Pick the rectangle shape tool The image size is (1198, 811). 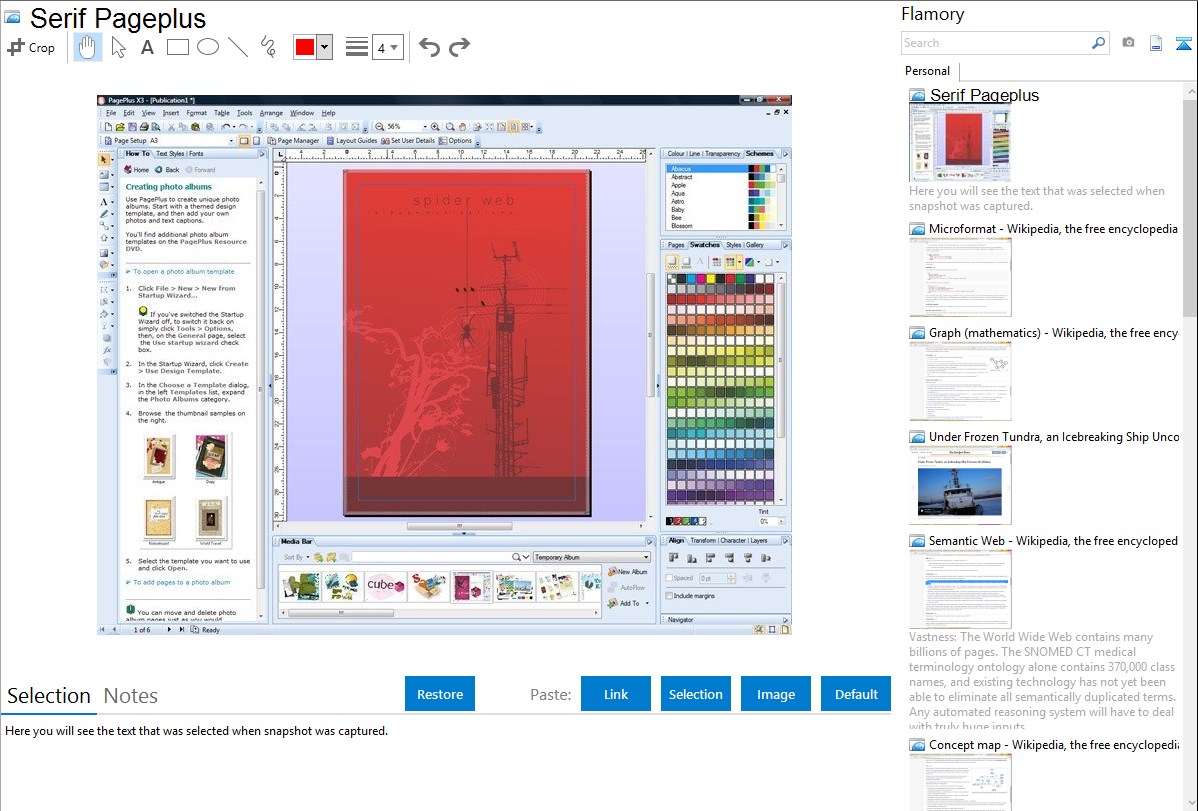click(177, 47)
